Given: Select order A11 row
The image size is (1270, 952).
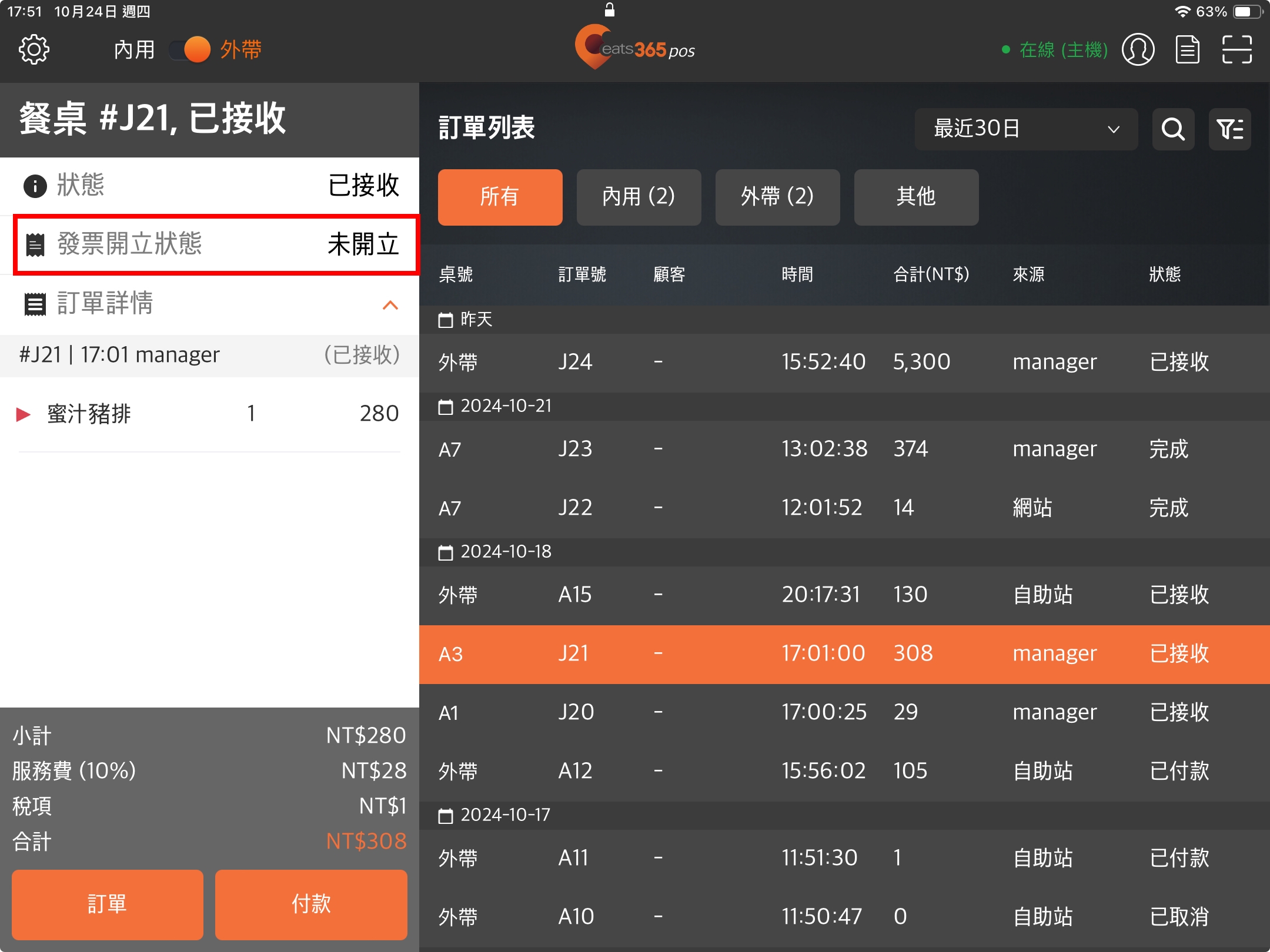Looking at the screenshot, I should point(844,859).
